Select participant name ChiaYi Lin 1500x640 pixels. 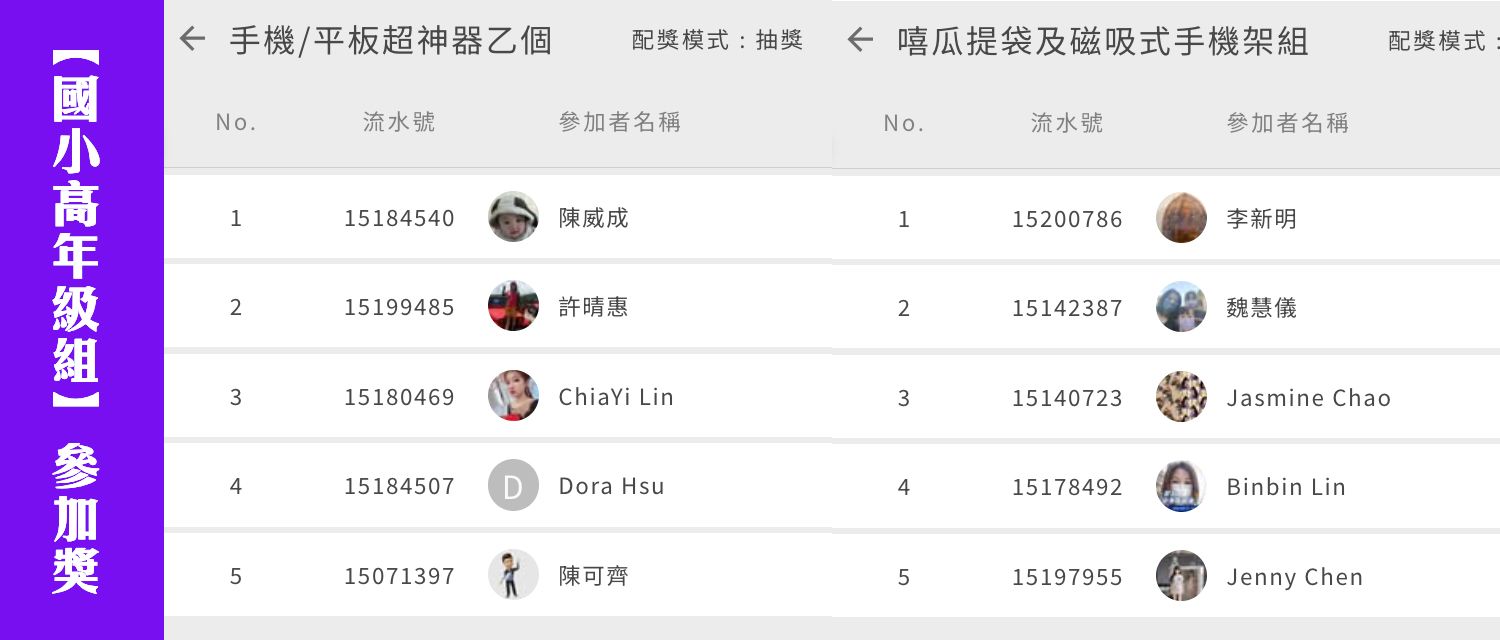coord(616,397)
